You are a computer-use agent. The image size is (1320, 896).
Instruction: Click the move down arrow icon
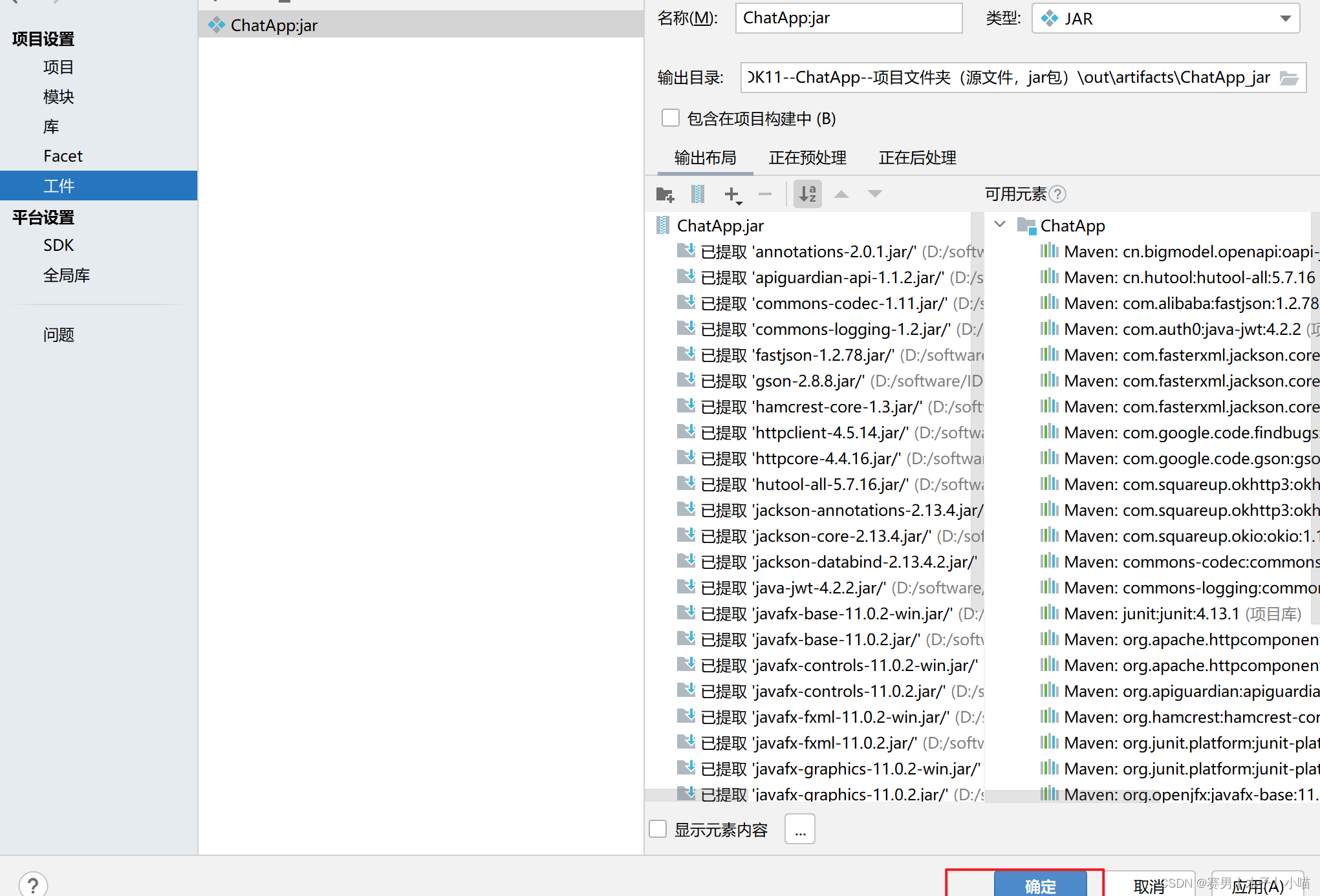click(x=875, y=194)
